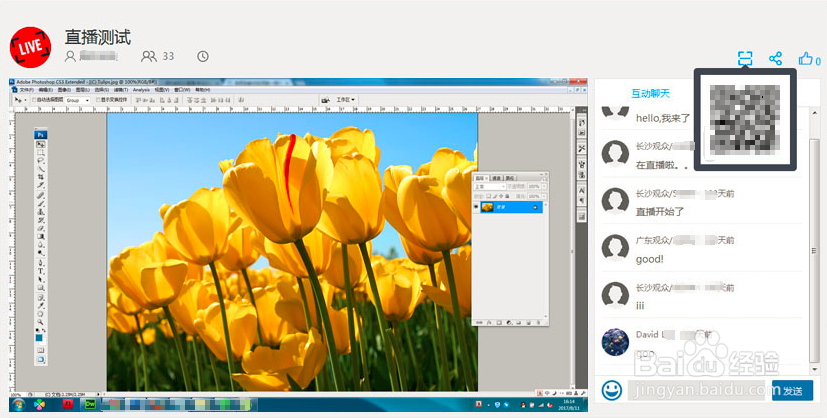Select the Slice tool

click(x=41, y=186)
